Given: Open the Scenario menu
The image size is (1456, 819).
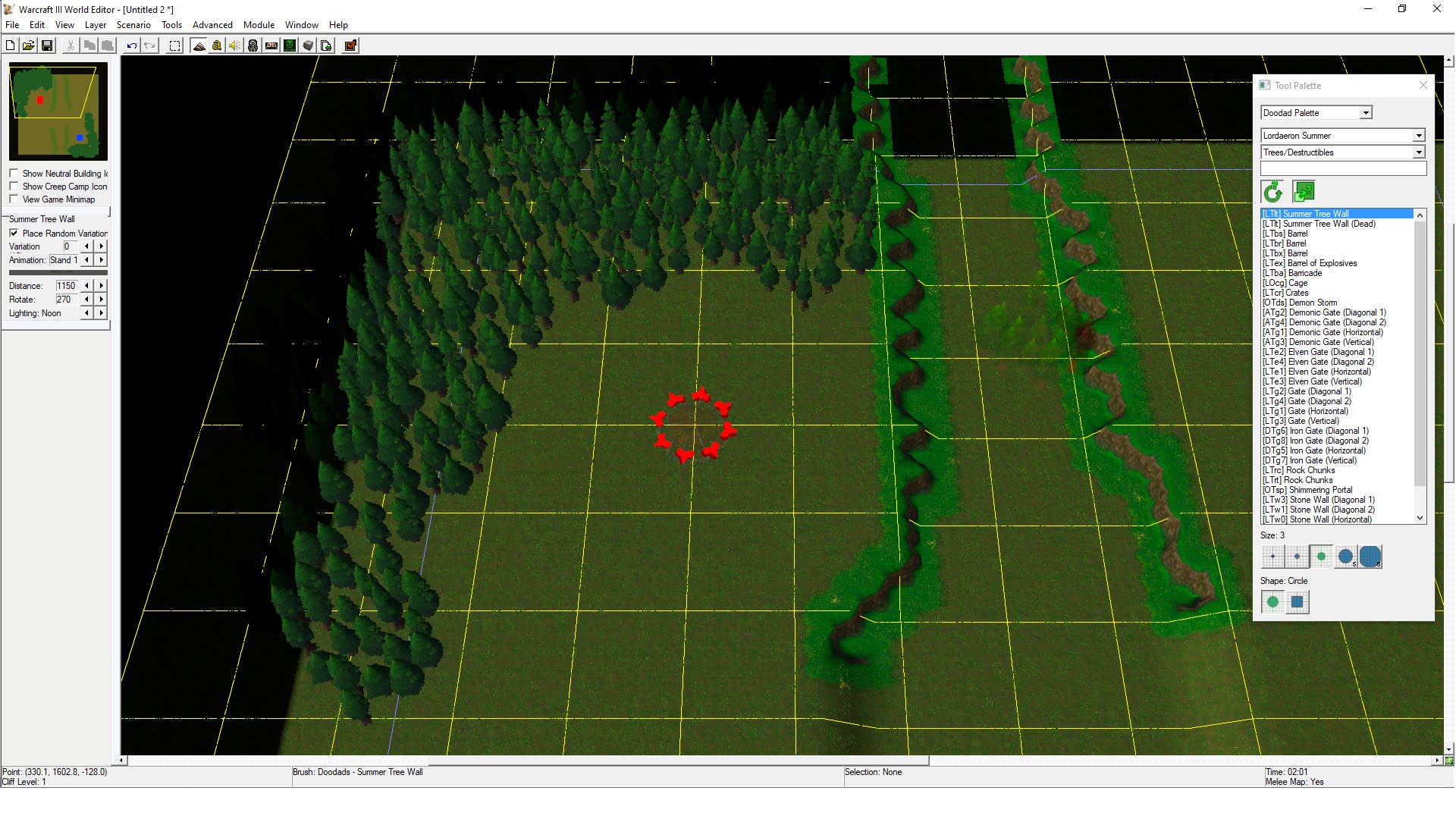Looking at the screenshot, I should pyautogui.click(x=133, y=25).
